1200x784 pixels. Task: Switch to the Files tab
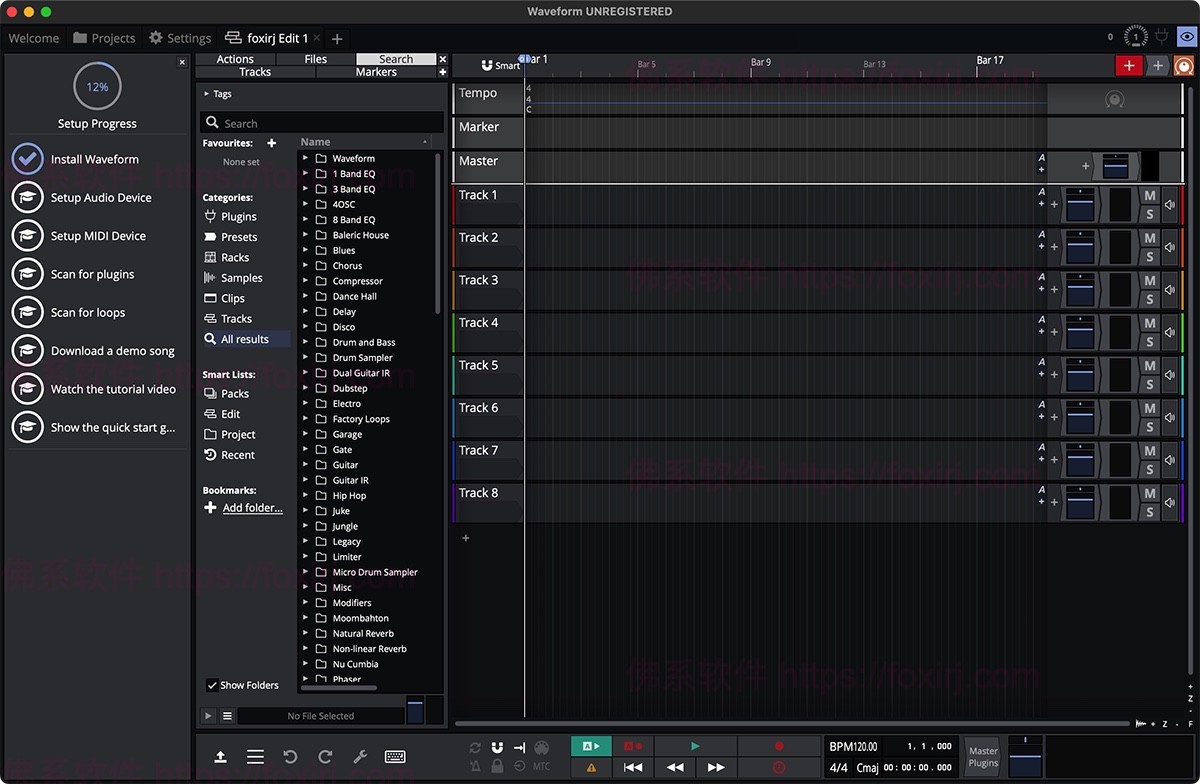coord(315,58)
